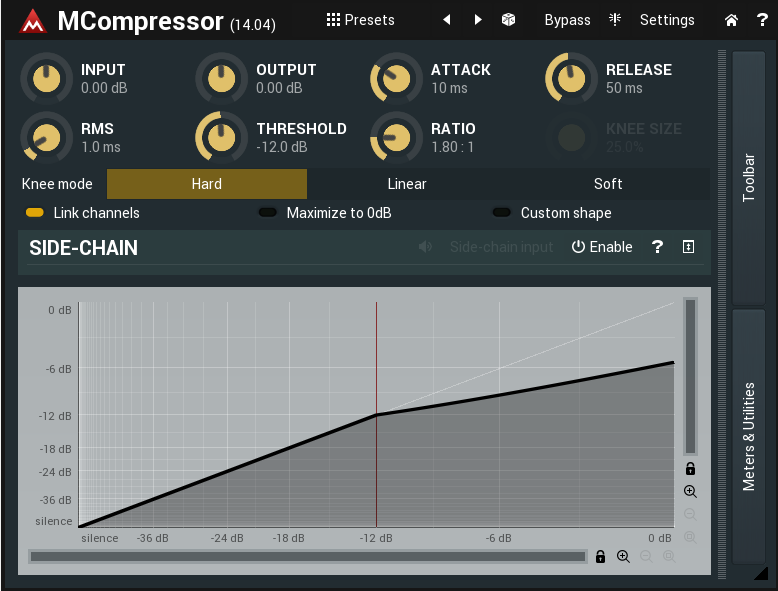The image size is (778, 591).
Task: Click the icon between Bypass and Settings
Action: [615, 19]
